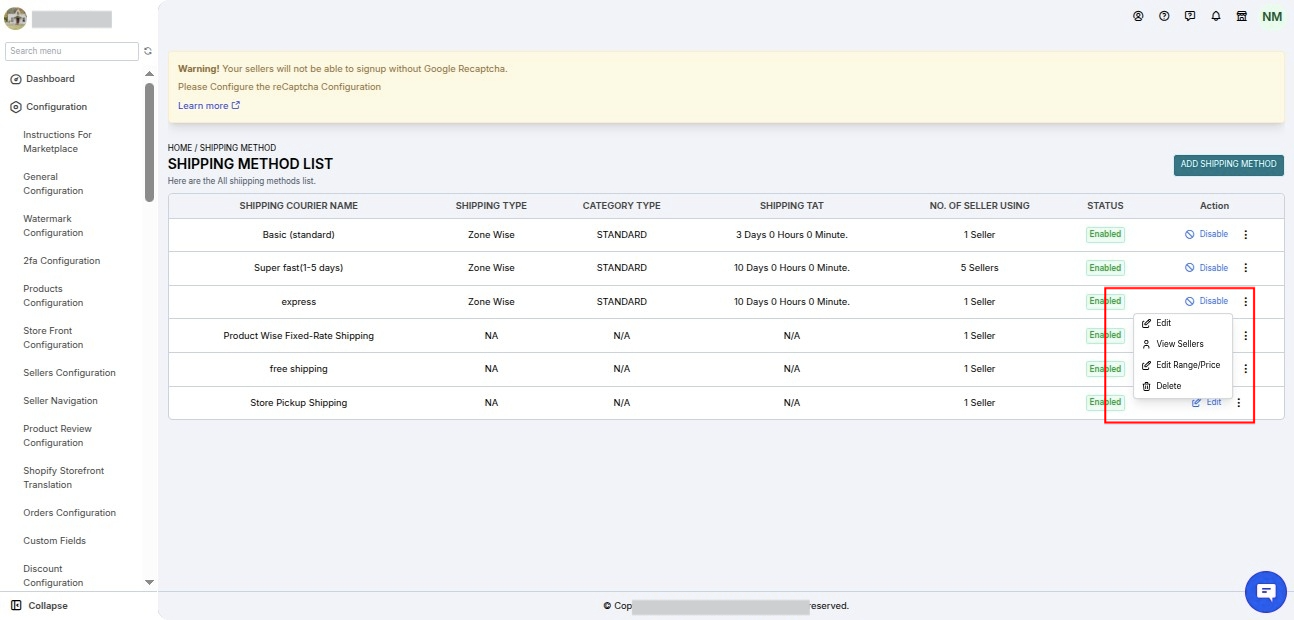Screen dimensions: 1294x620
Task: Open Sellers Configuration
Action: tap(69, 373)
